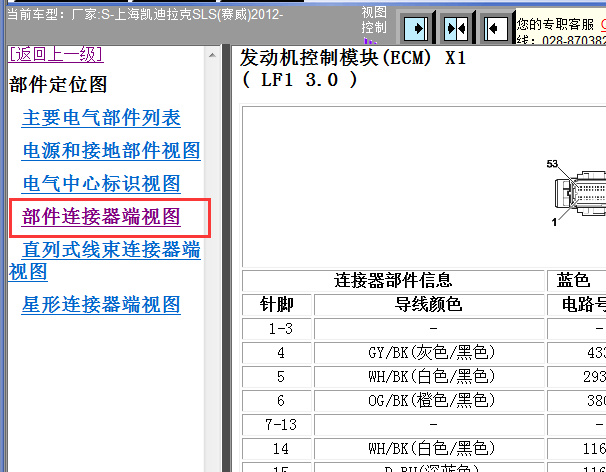The image size is (606, 472).
Task: Click the middle converge-arrows view control icon
Action: click(x=456, y=28)
